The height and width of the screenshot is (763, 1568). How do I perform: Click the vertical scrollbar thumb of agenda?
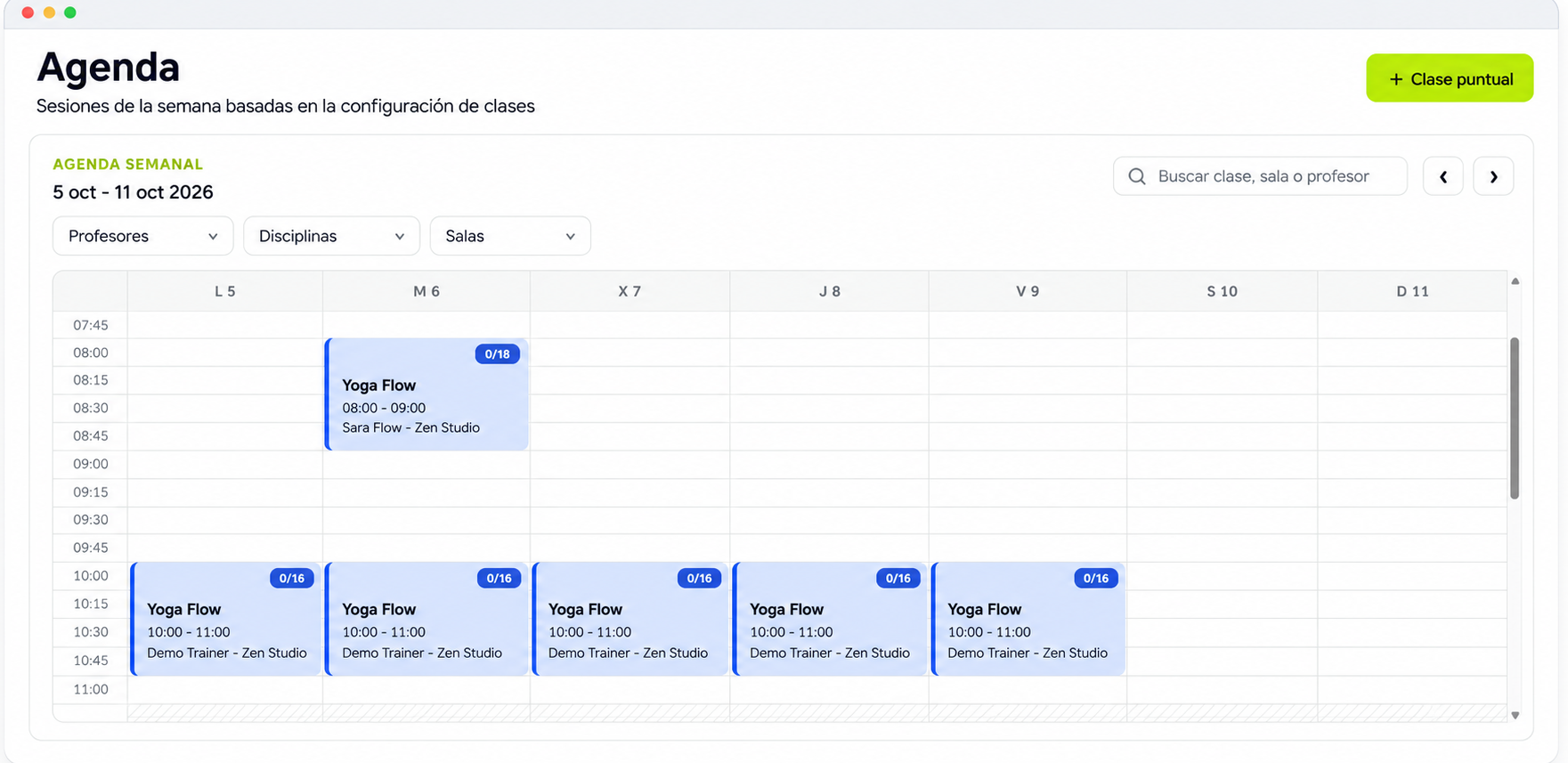(x=1515, y=418)
